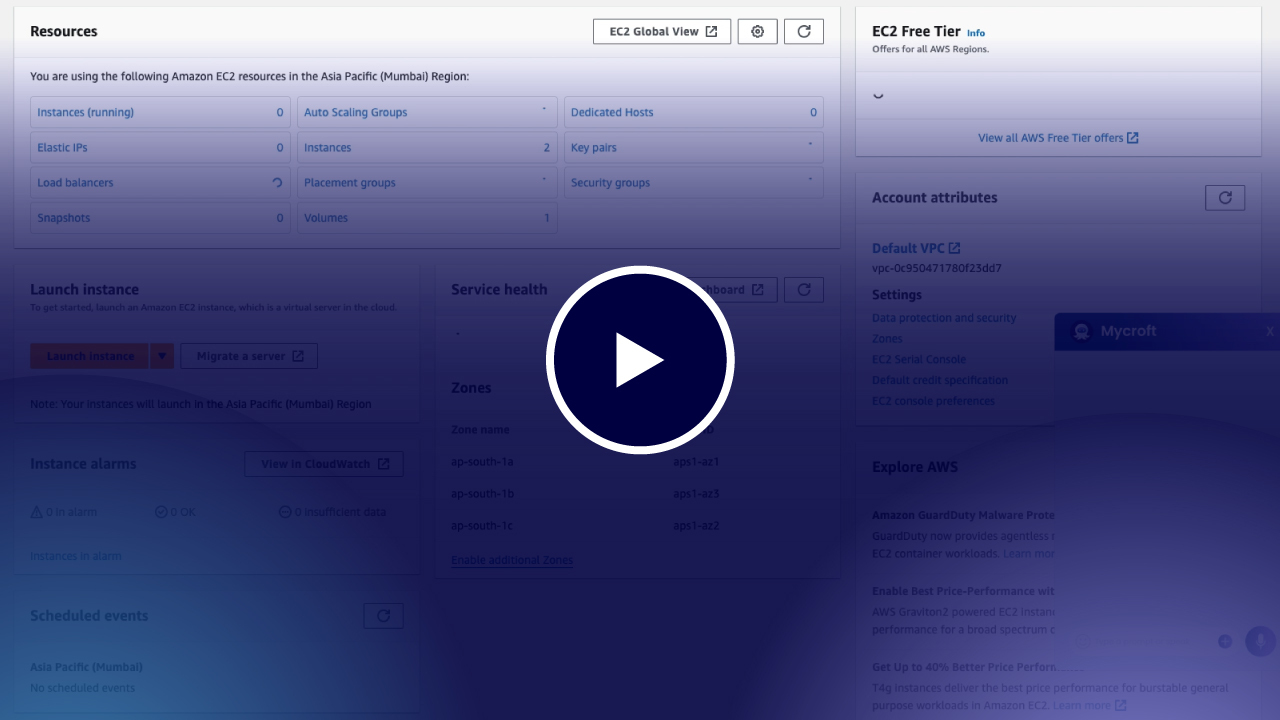Select zone ap-south-1b text
This screenshot has height=720, width=1280.
482,494
